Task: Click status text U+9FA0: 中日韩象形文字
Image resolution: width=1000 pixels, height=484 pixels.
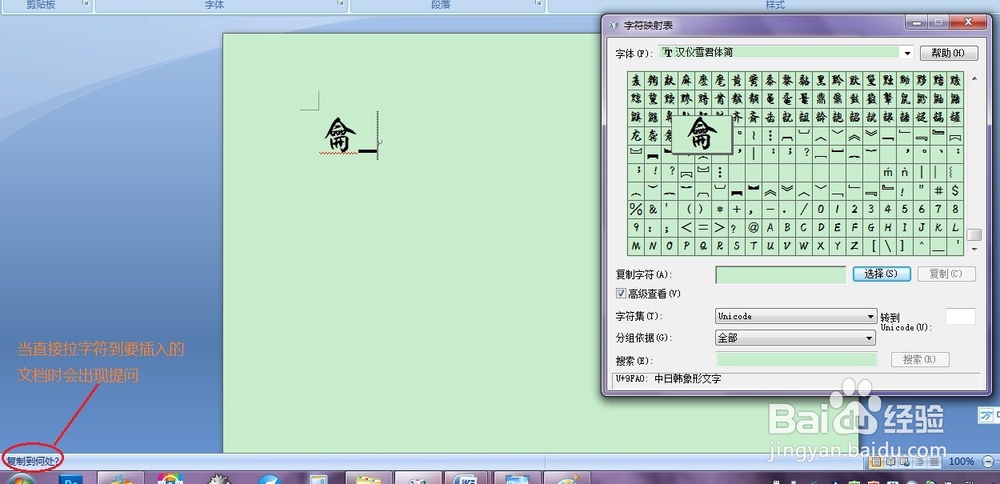Action: pyautogui.click(x=668, y=379)
